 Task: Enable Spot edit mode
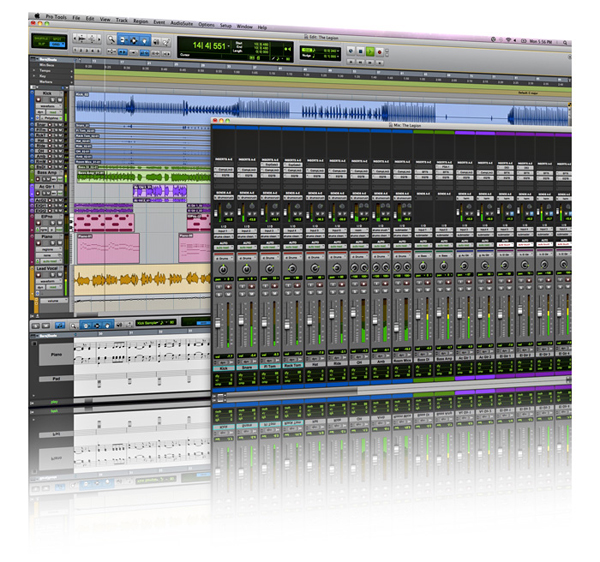coord(58,39)
